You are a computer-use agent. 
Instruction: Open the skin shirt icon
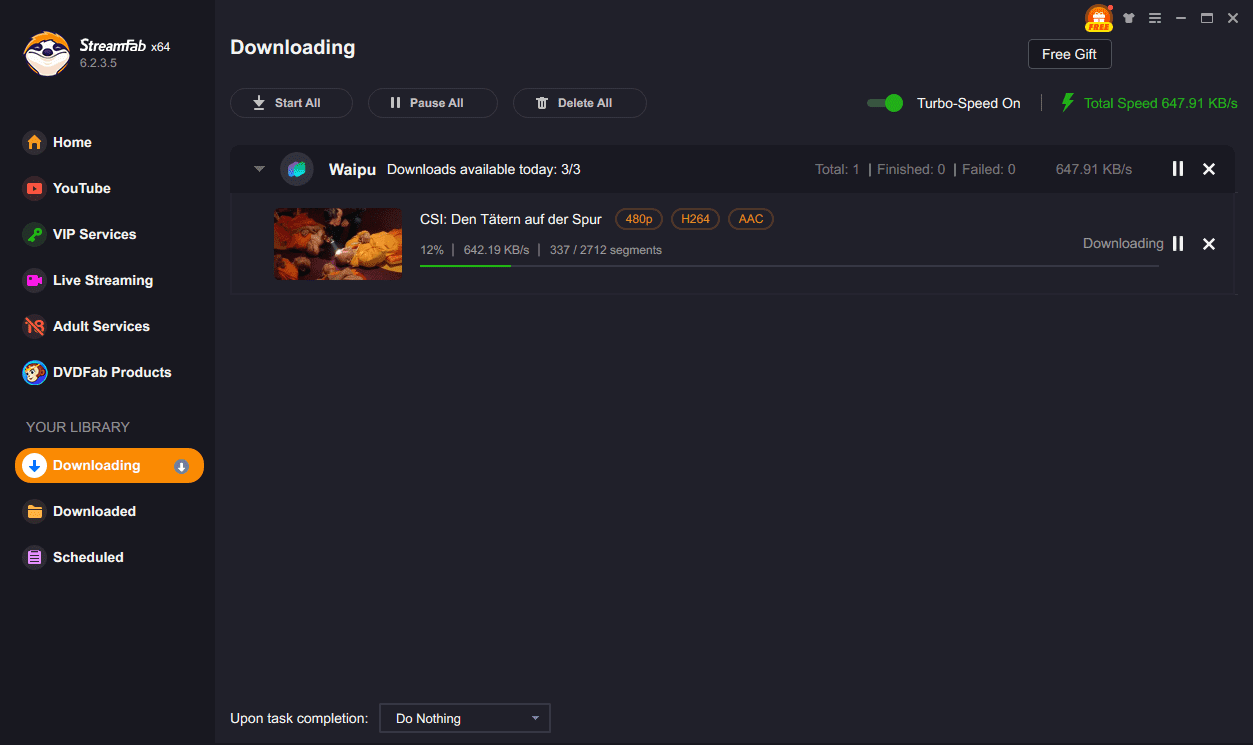pyautogui.click(x=1129, y=18)
